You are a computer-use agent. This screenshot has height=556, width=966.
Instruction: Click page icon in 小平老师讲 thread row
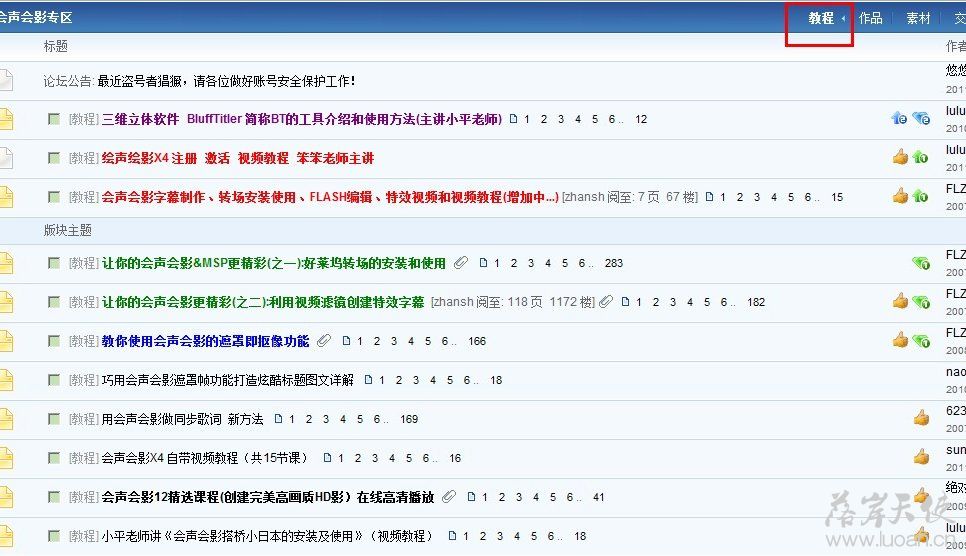point(452,536)
